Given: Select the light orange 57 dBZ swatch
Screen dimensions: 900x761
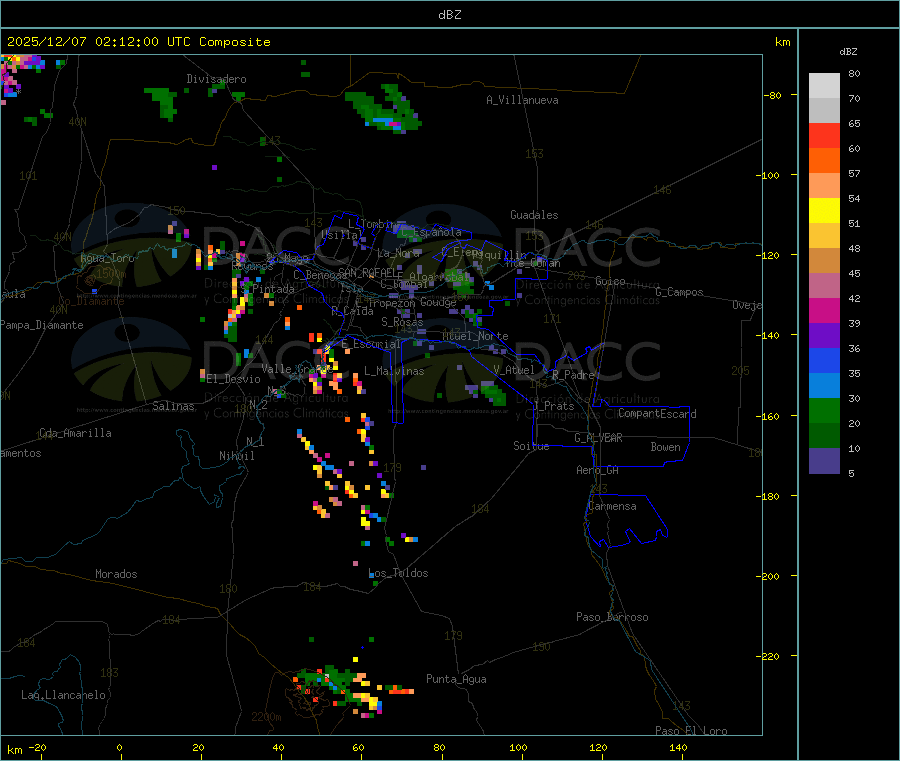Looking at the screenshot, I should 824,185.
